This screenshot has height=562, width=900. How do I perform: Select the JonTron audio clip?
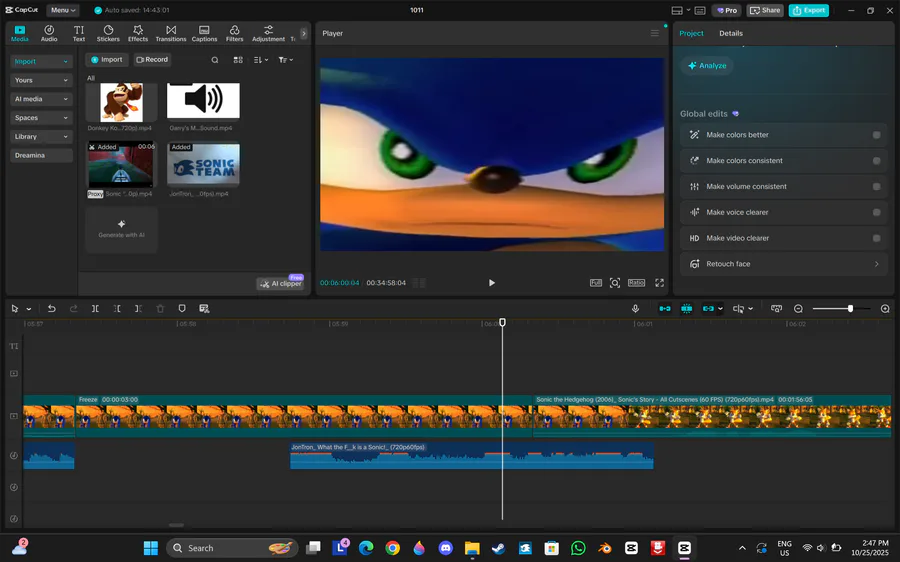point(471,455)
